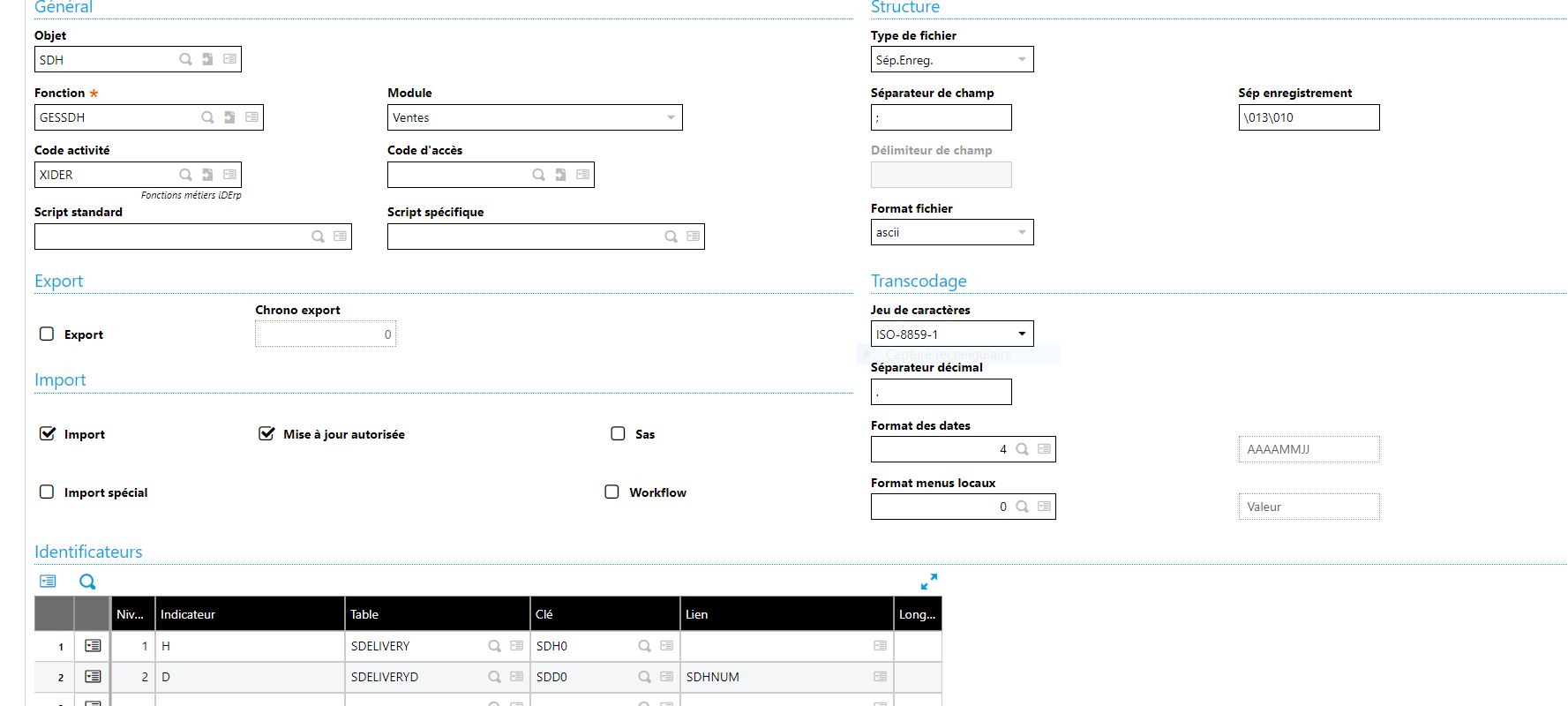Uncheck the Import checkbox
The width and height of the screenshot is (1568, 706).
[x=47, y=433]
